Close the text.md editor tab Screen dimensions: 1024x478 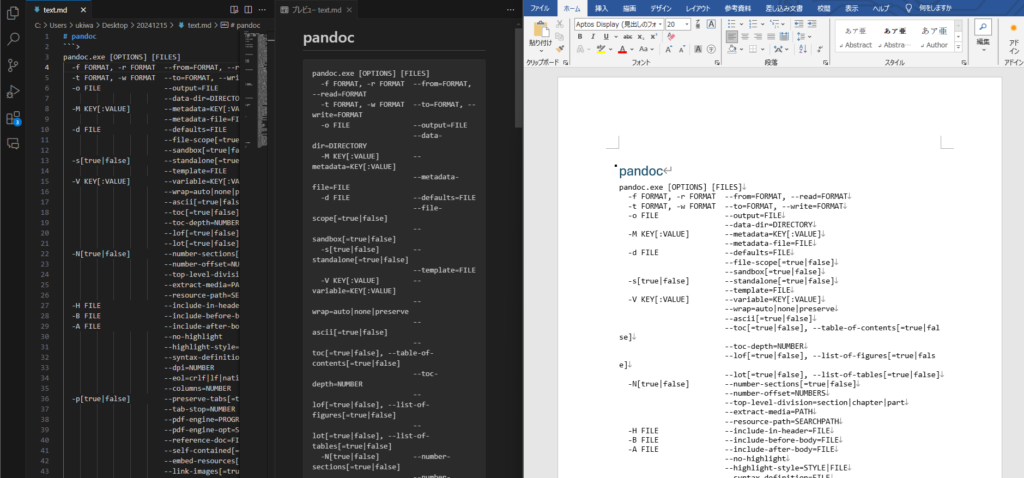coord(85,10)
